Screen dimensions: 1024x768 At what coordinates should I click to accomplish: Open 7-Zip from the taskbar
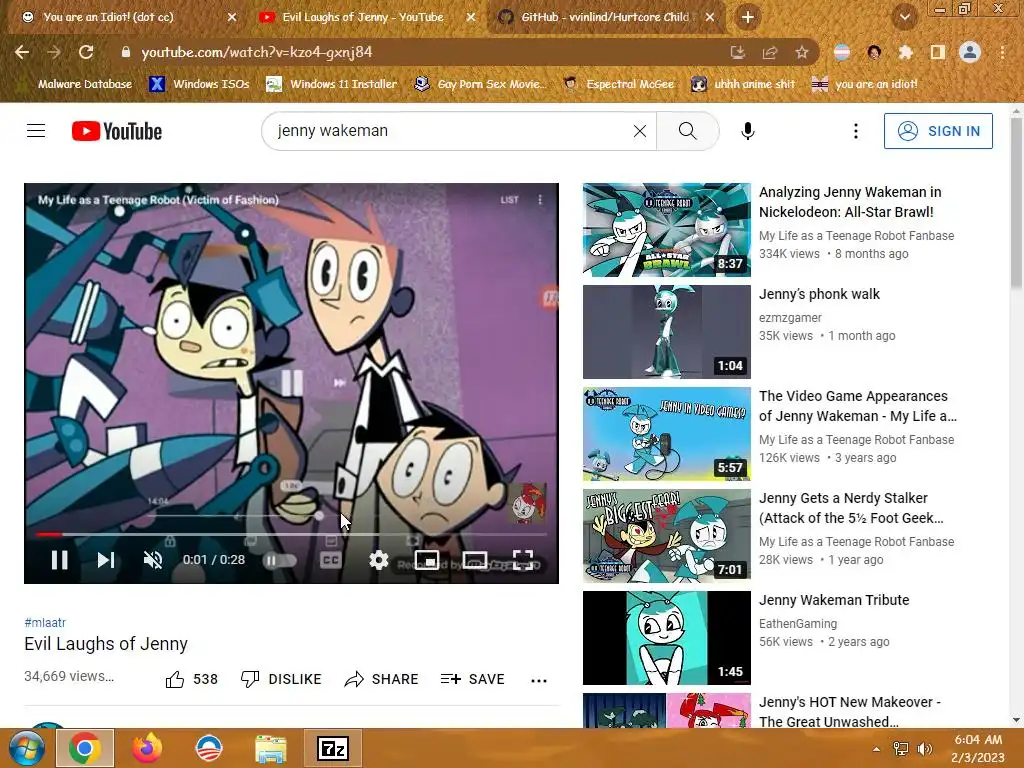click(x=332, y=748)
